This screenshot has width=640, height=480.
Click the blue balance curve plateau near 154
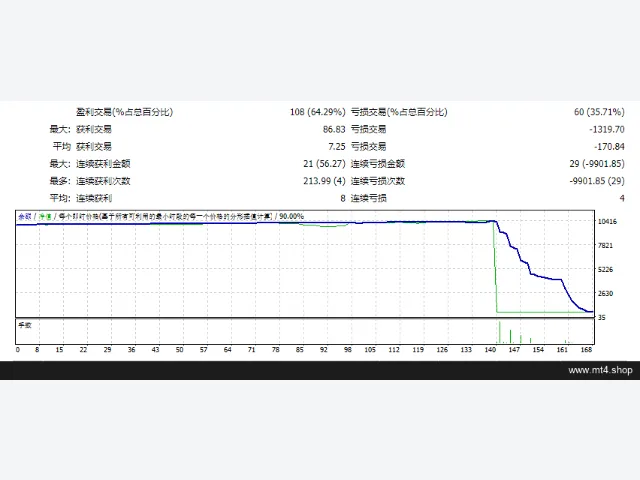coord(547,278)
